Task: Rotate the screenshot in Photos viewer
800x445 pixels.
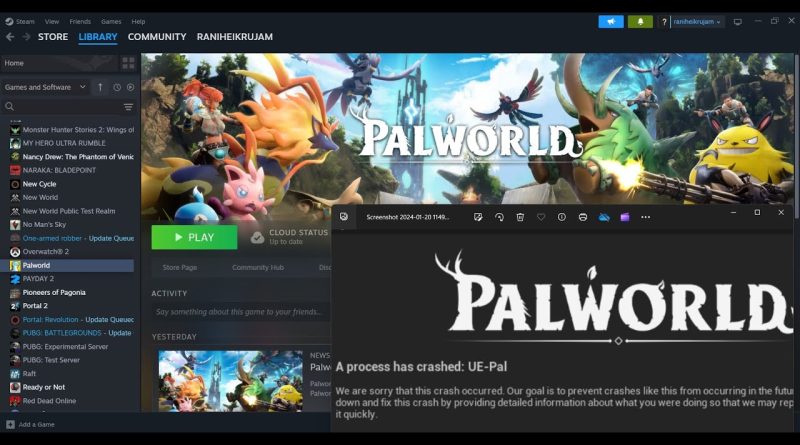Action: pyautogui.click(x=499, y=217)
